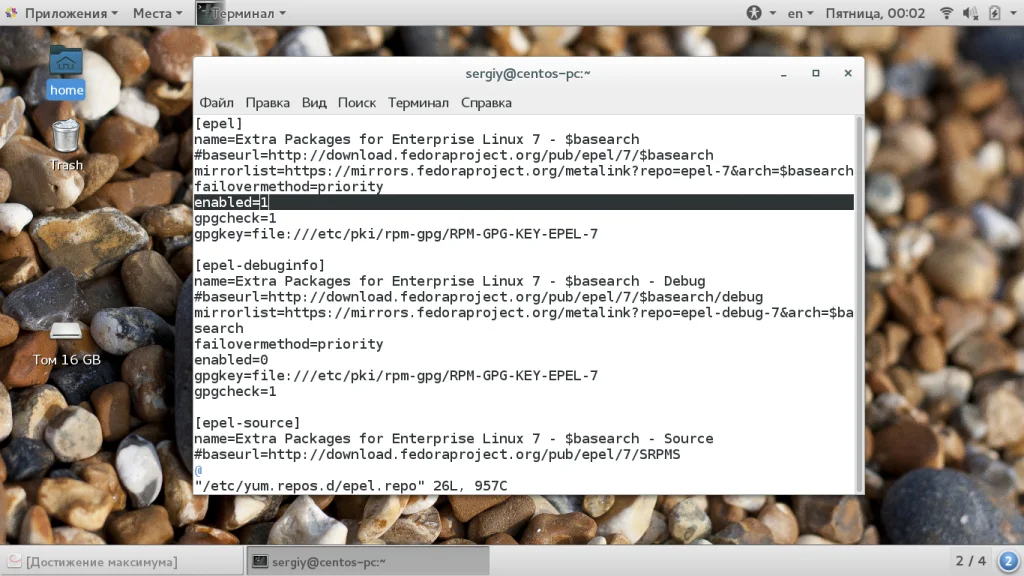Open the home folder desktop icon
This screenshot has width=1024, height=576.
click(66, 72)
